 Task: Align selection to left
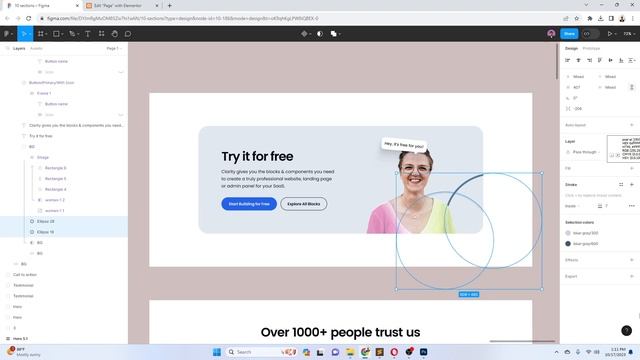[x=567, y=60]
